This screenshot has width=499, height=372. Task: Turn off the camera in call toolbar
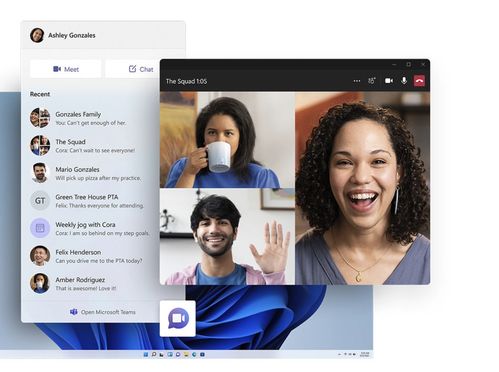pyautogui.click(x=389, y=81)
